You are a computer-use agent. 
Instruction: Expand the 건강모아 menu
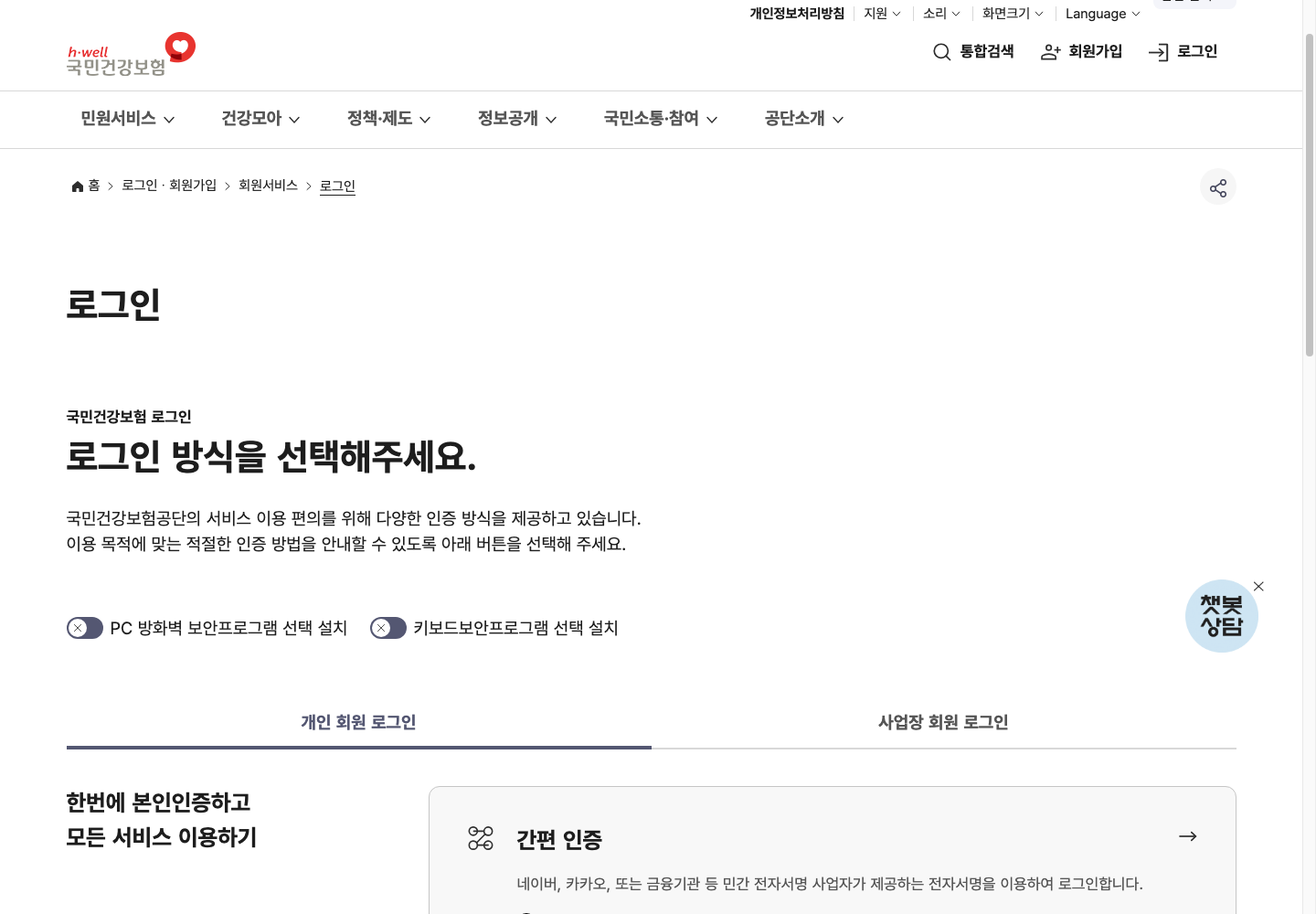point(260,119)
